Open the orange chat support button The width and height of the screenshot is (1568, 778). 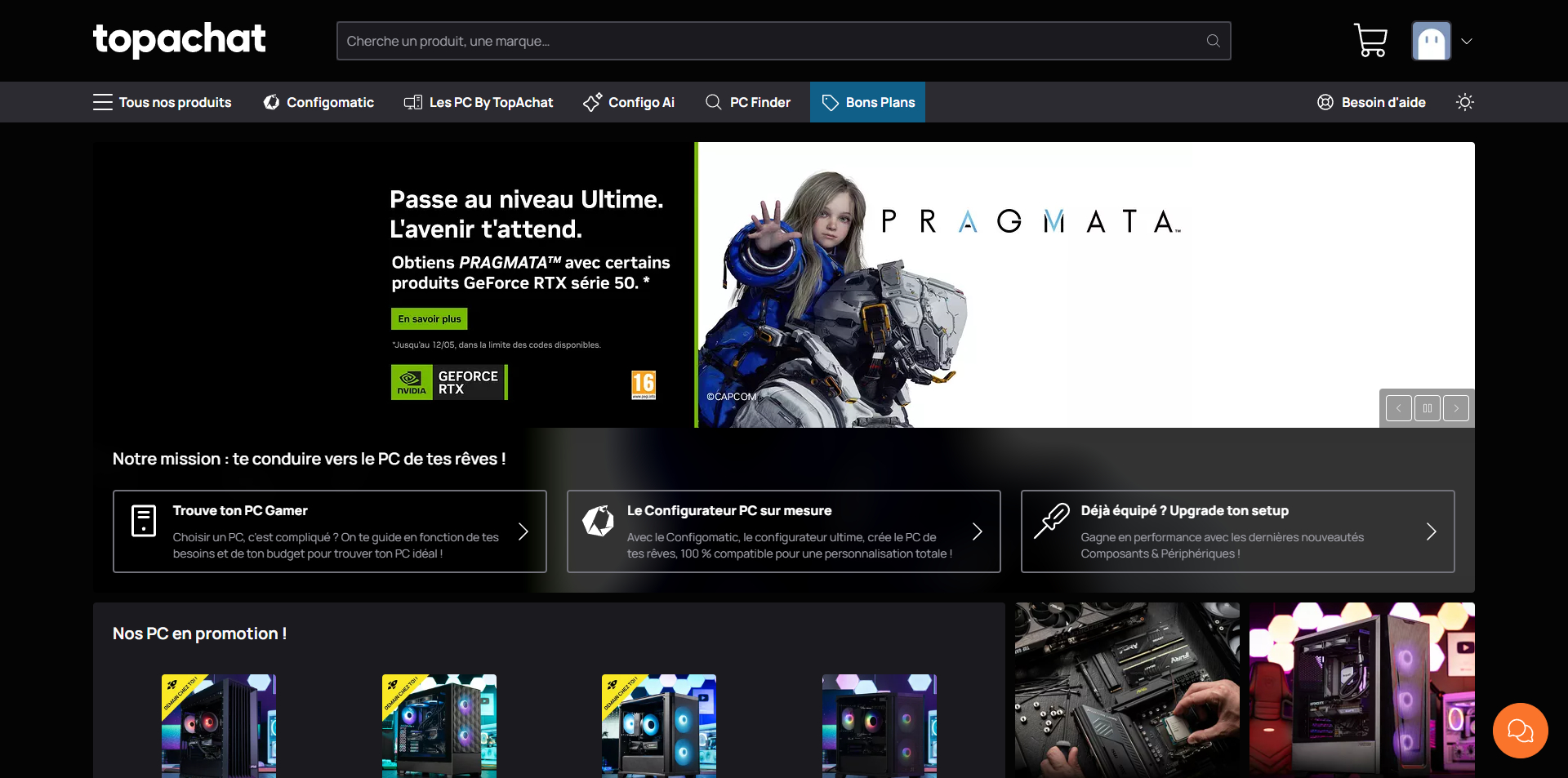(x=1521, y=731)
